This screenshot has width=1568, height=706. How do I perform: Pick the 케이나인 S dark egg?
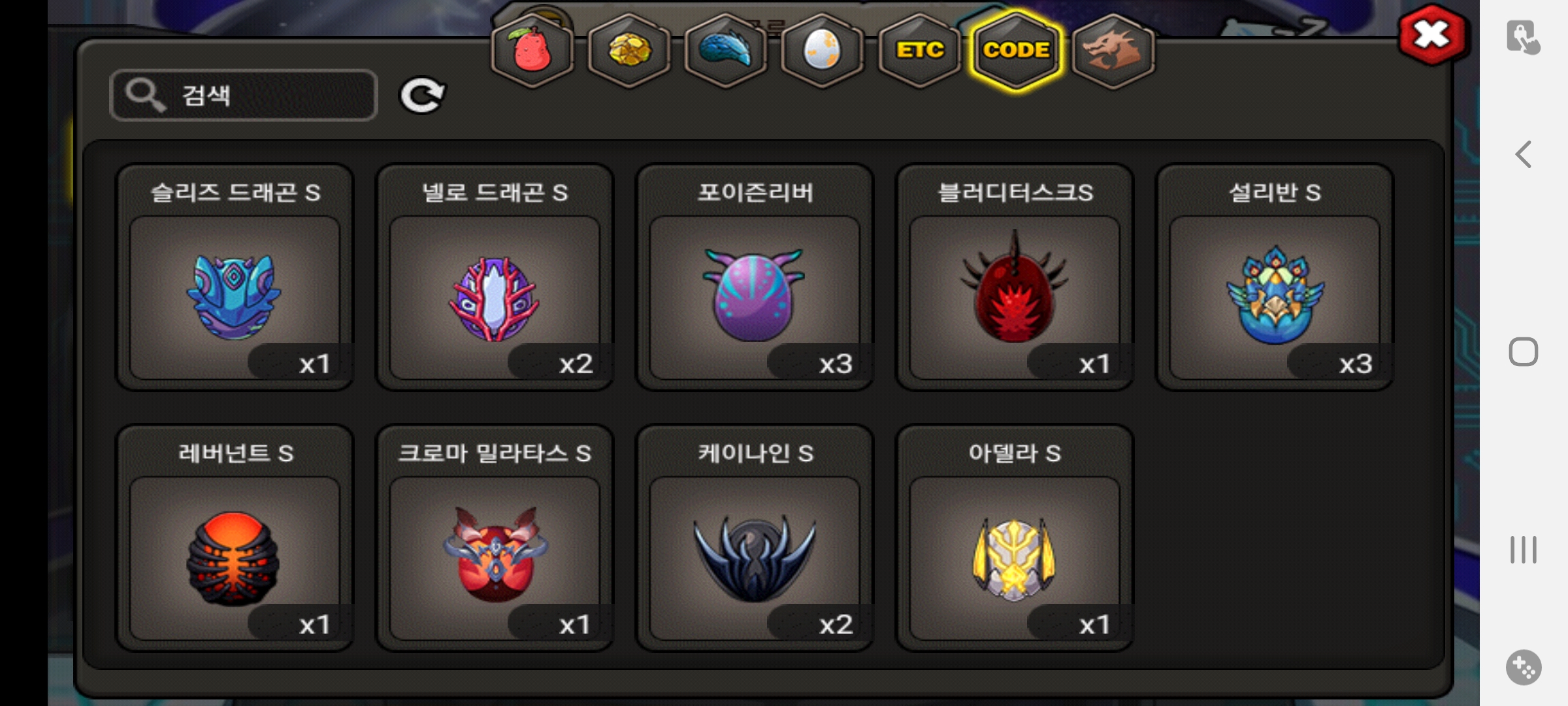tap(755, 538)
